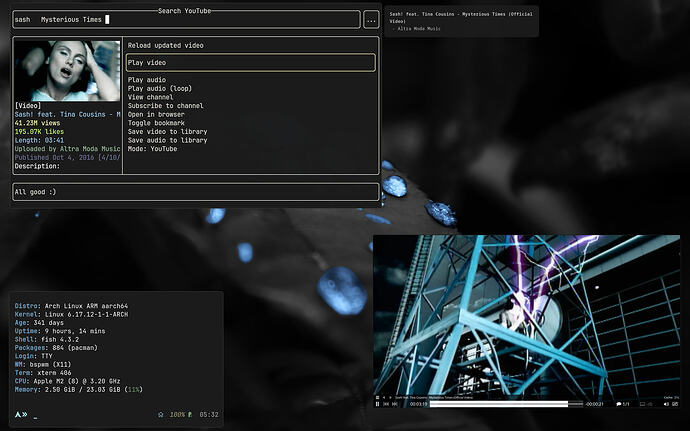Click the home directory icon in terminal prompt
The image size is (690, 431).
coord(161,415)
